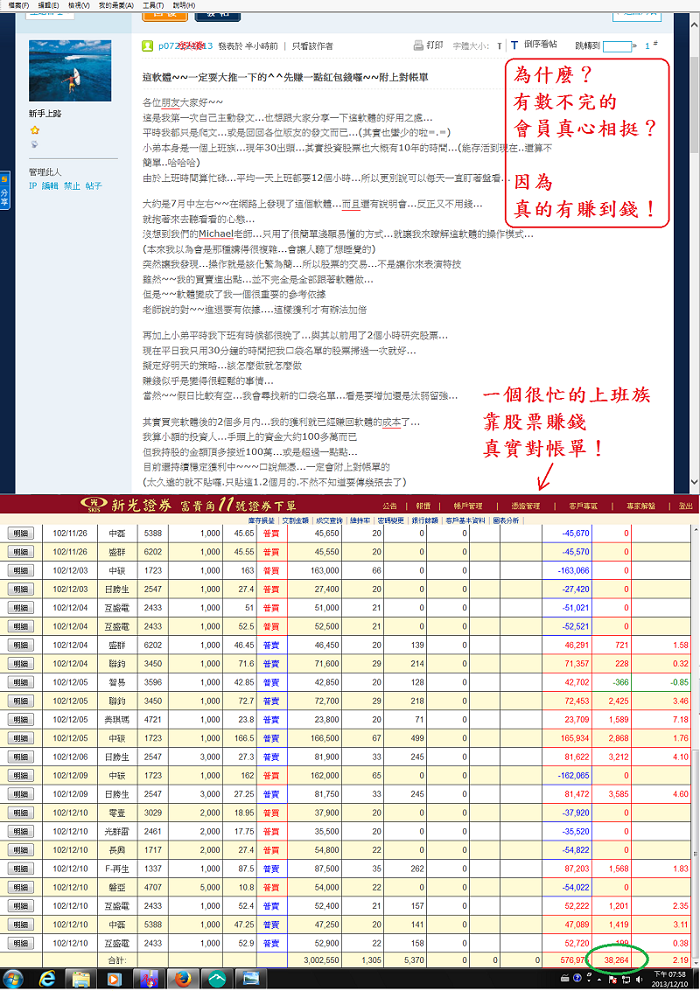Open the 檢視(V) menu

pos(78,5)
